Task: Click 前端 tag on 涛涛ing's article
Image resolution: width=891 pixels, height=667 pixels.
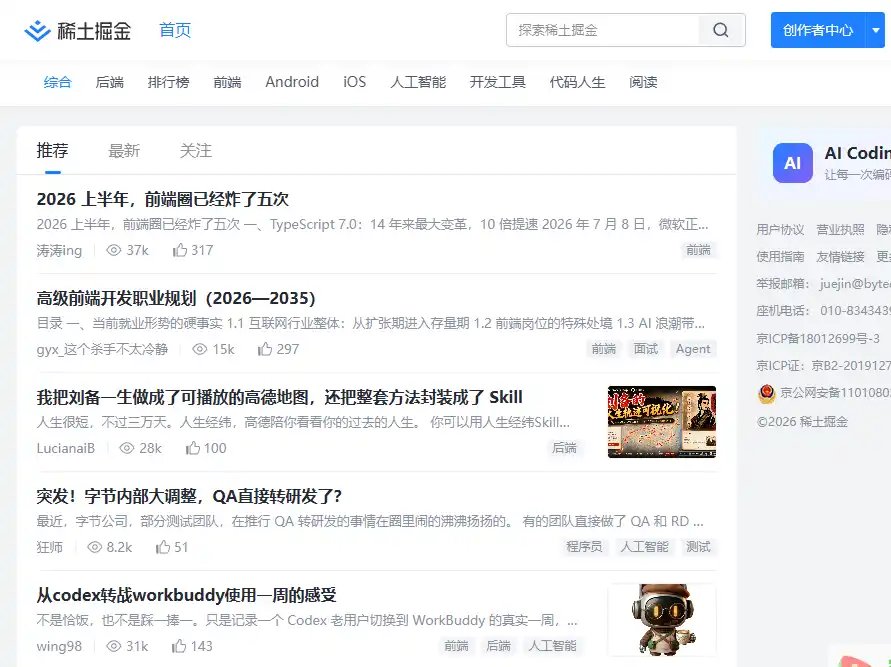Action: click(698, 250)
